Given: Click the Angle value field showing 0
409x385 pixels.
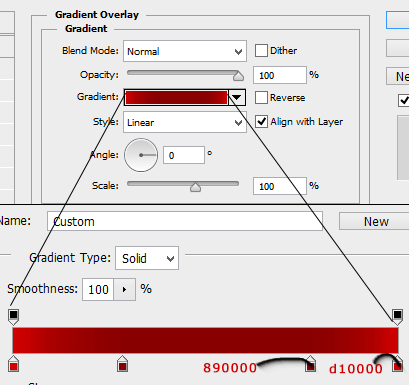Looking at the screenshot, I should coord(184,155).
